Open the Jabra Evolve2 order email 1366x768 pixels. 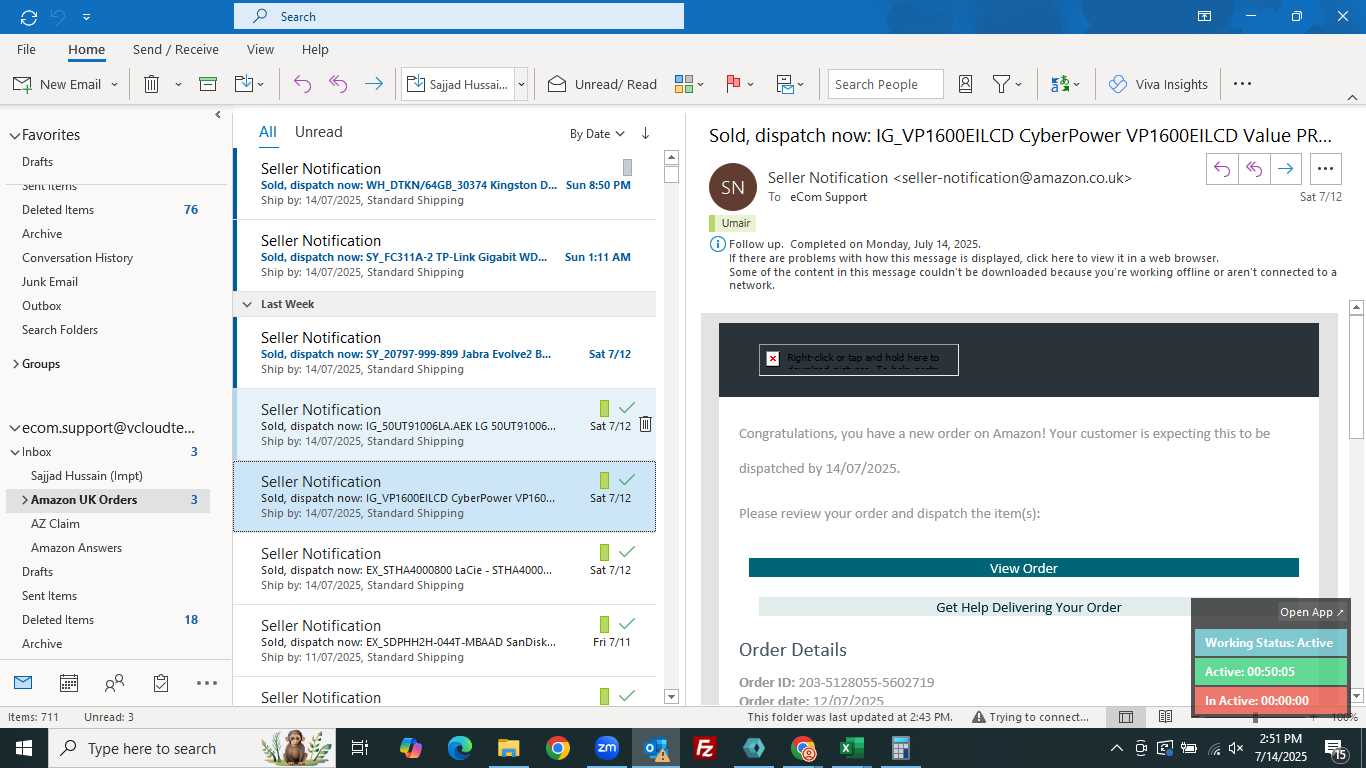click(x=445, y=353)
